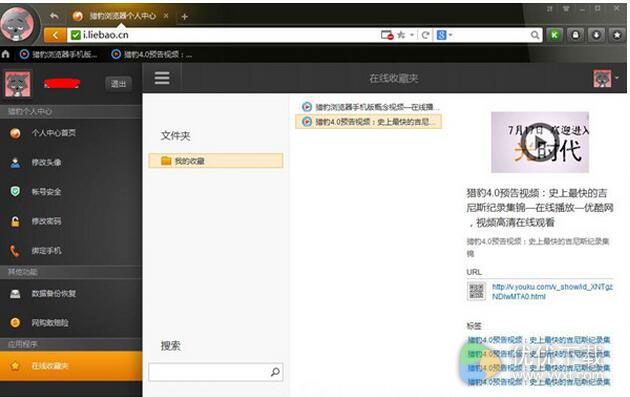Click the skin shirt icon in title bar
The height and width of the screenshot is (397, 630).
coord(566,9)
